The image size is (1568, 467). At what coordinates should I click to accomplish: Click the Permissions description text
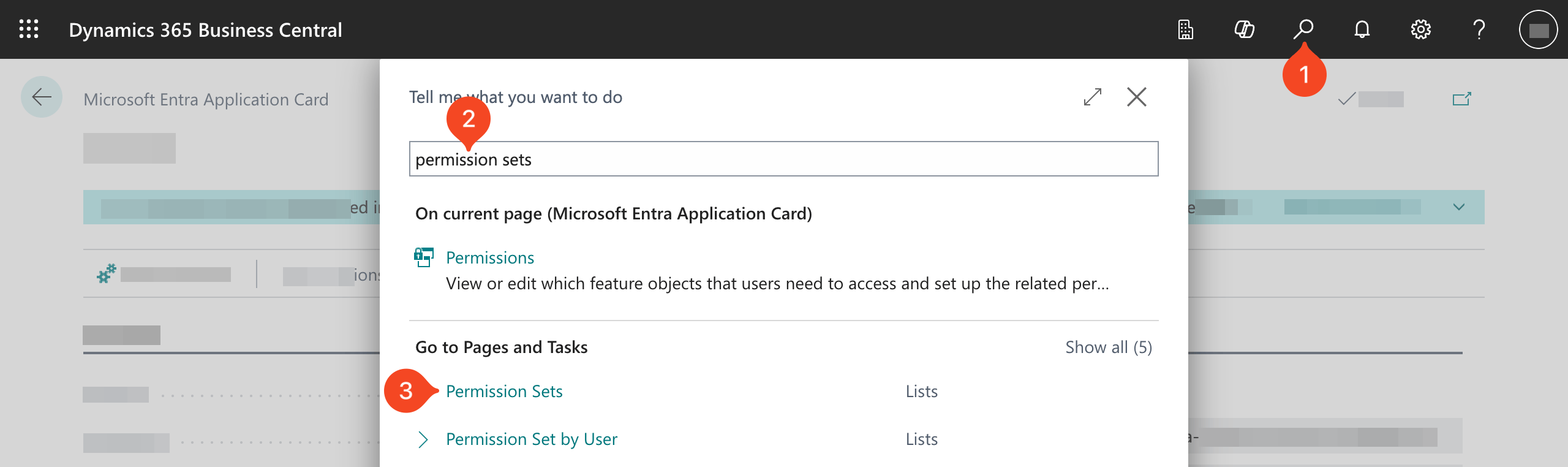tap(777, 284)
